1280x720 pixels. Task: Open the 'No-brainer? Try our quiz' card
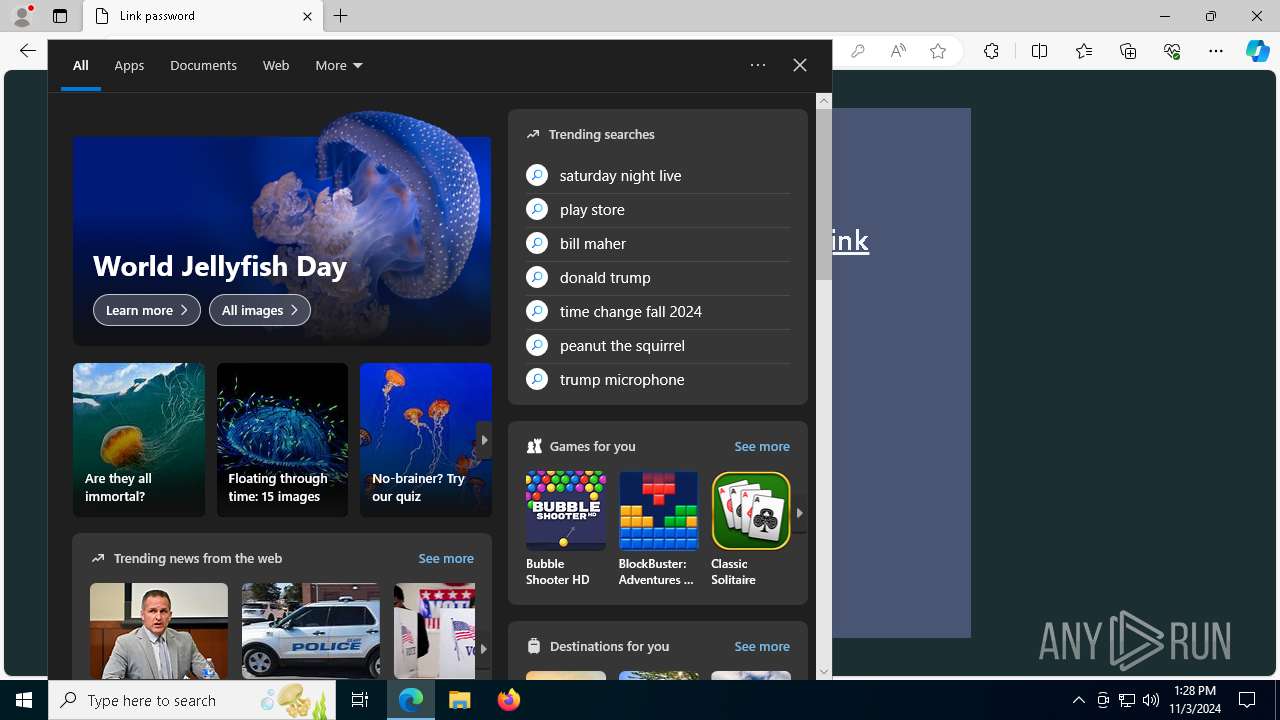tap(426, 440)
